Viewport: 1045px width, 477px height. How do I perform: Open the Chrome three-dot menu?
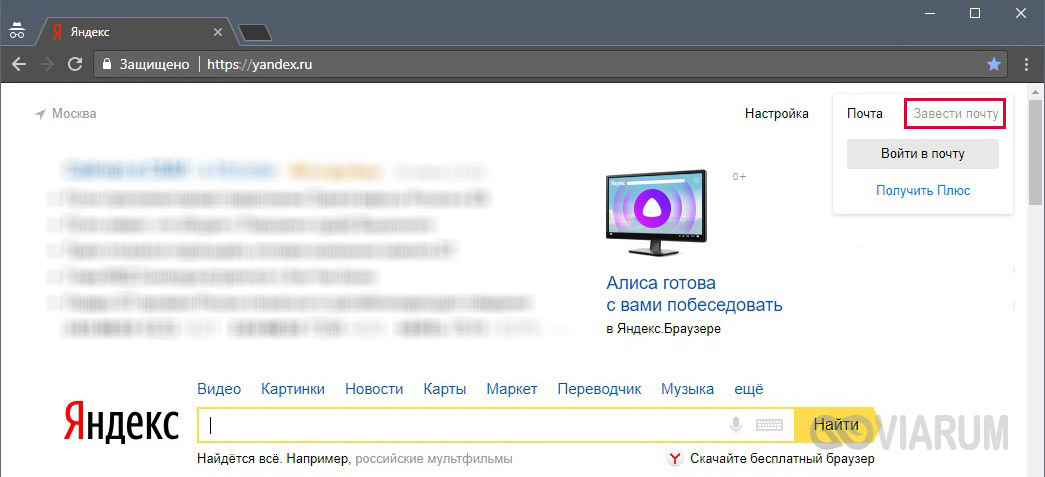(x=1027, y=65)
